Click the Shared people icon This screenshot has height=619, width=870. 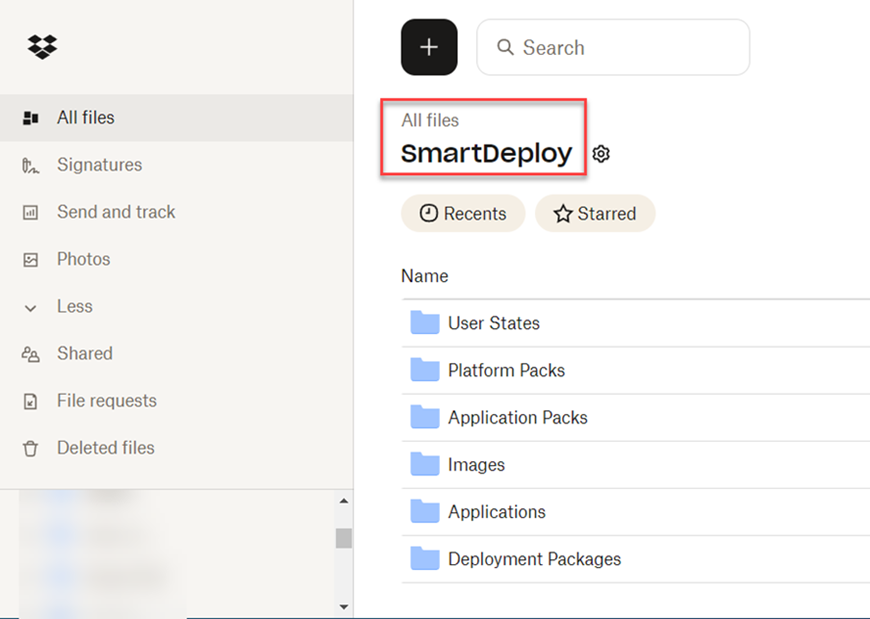[31, 354]
